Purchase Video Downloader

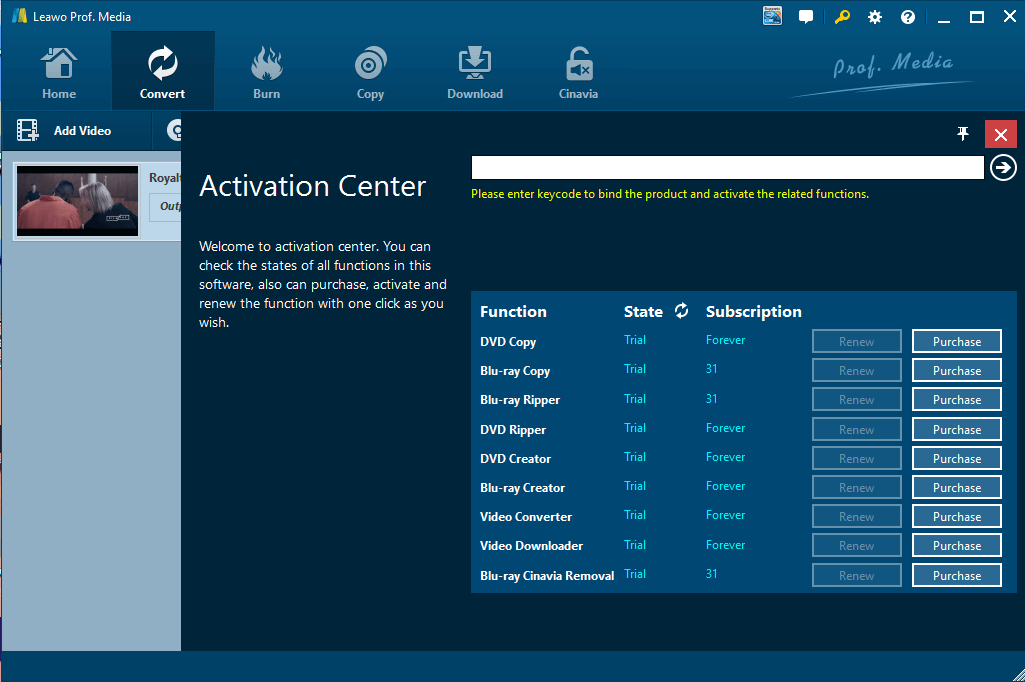coord(957,545)
